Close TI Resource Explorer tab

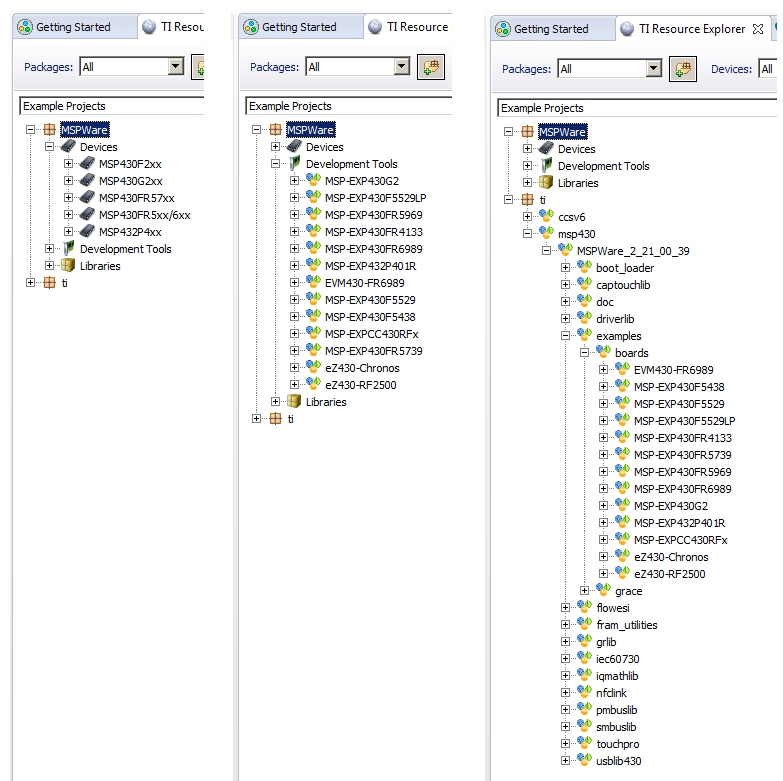(x=758, y=29)
